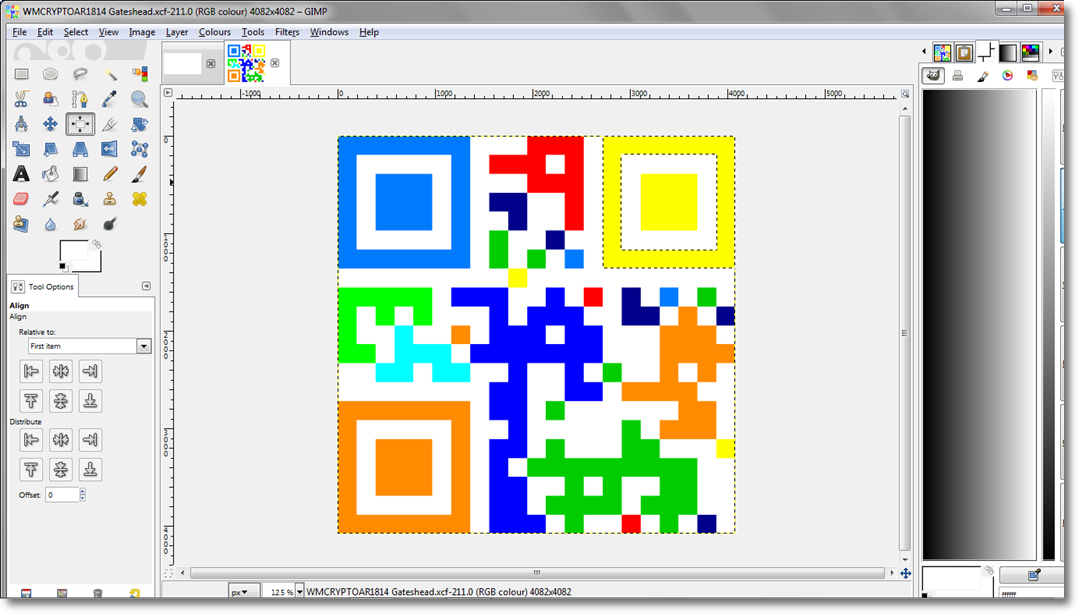Select the Zoom magnifier tool
This screenshot has height=615, width=1080.
tap(139, 99)
